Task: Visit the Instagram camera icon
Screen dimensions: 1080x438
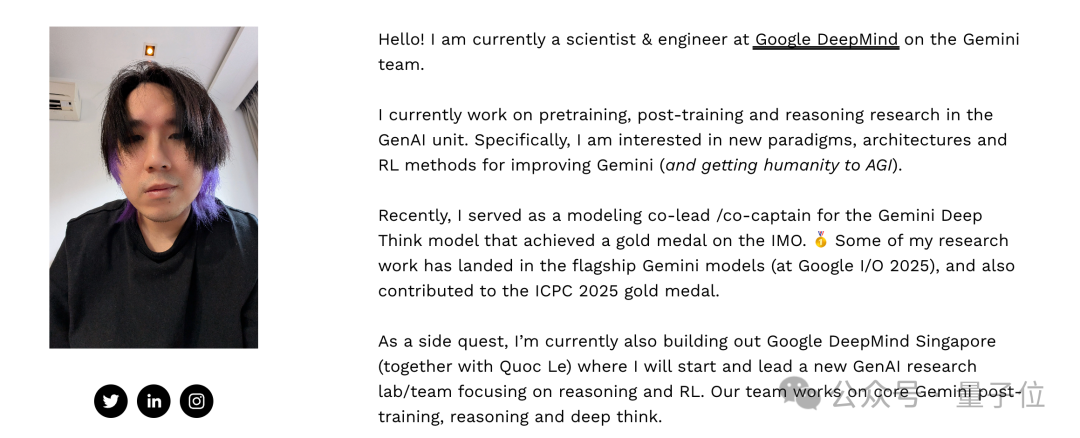Action: pos(196,402)
